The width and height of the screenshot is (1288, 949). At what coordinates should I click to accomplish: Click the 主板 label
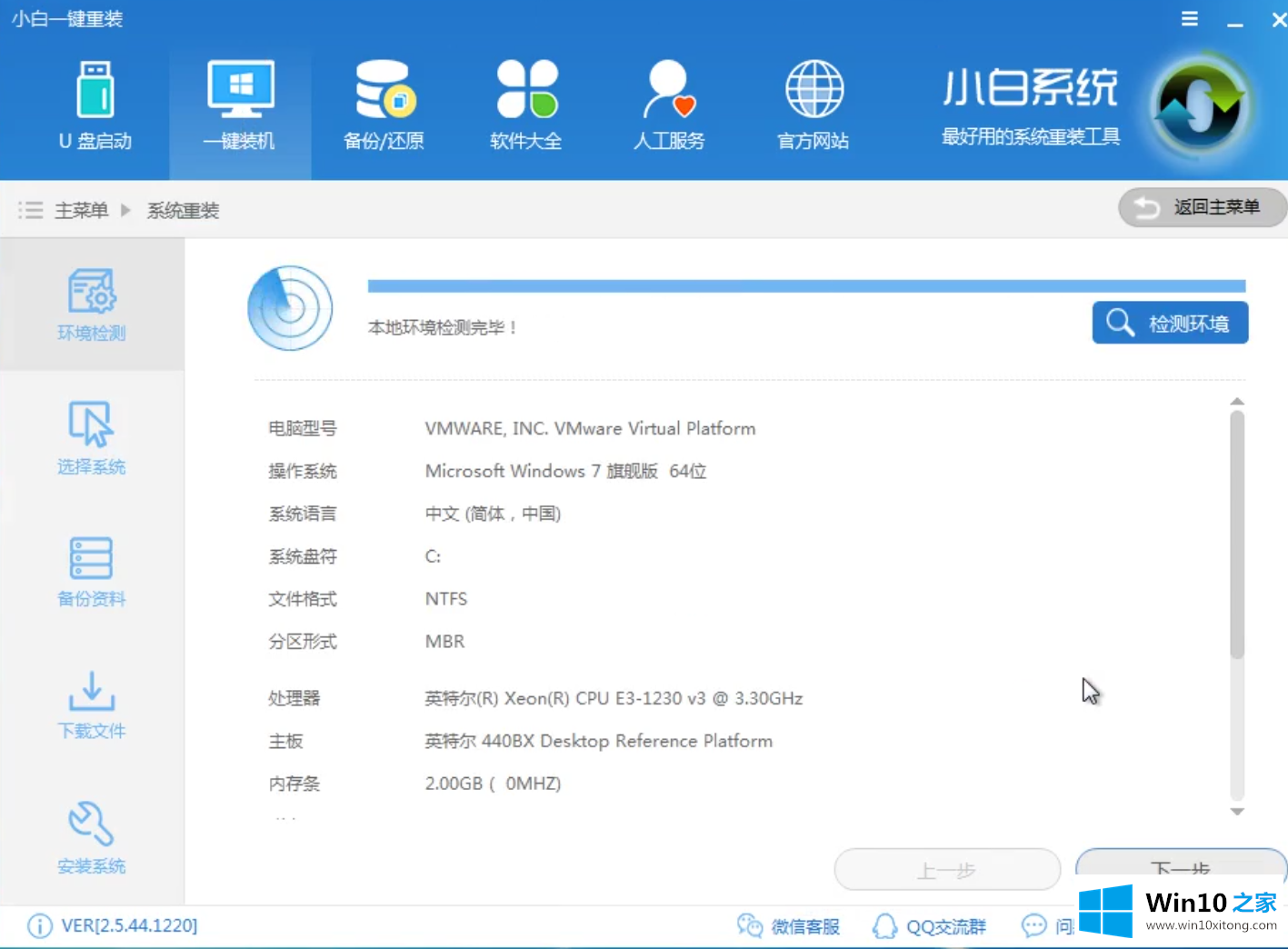[x=285, y=741]
